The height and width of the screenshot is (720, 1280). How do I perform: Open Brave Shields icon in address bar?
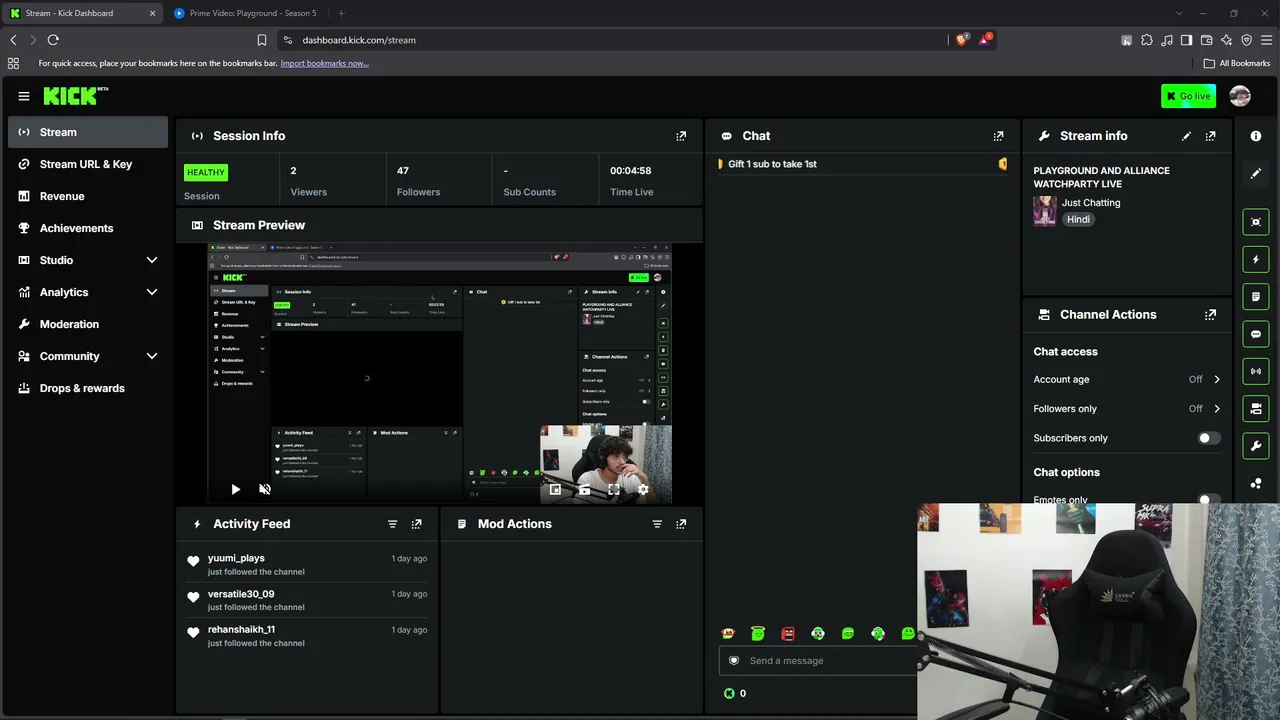point(962,40)
